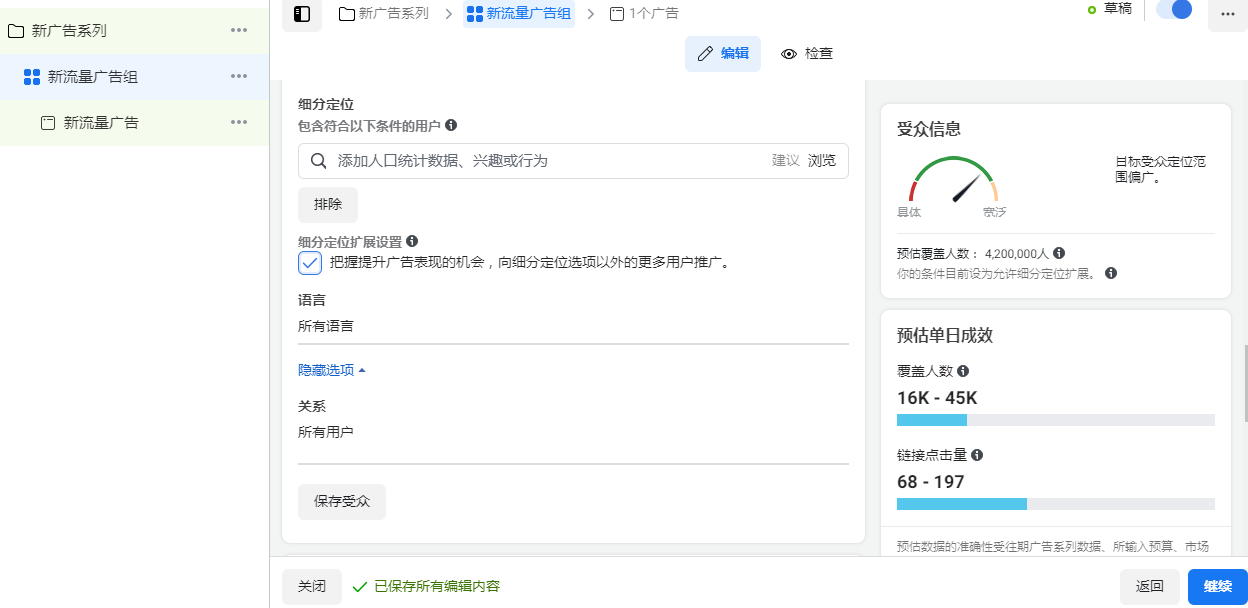Click info icon beside 预估覆盖人数
The width and height of the screenshot is (1248, 608).
coord(1059,253)
